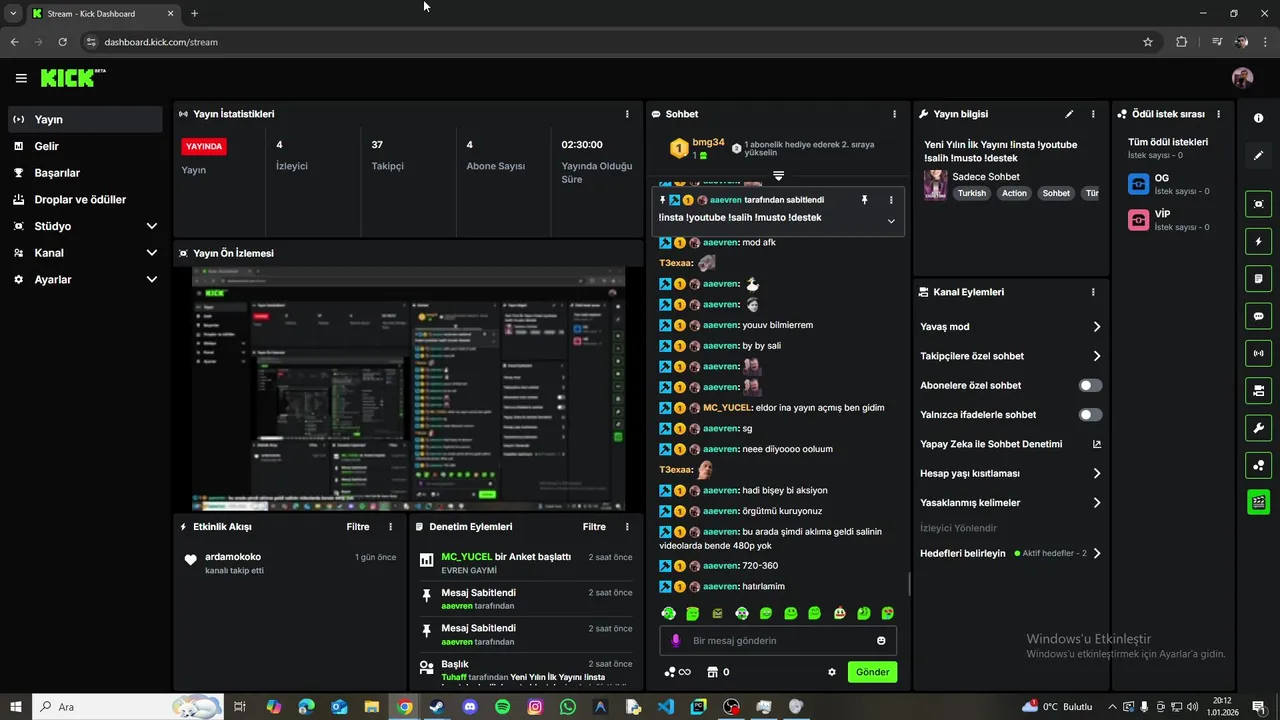The height and width of the screenshot is (720, 1280).
Task: Click the channel points icon below chat input
Action: click(670, 672)
